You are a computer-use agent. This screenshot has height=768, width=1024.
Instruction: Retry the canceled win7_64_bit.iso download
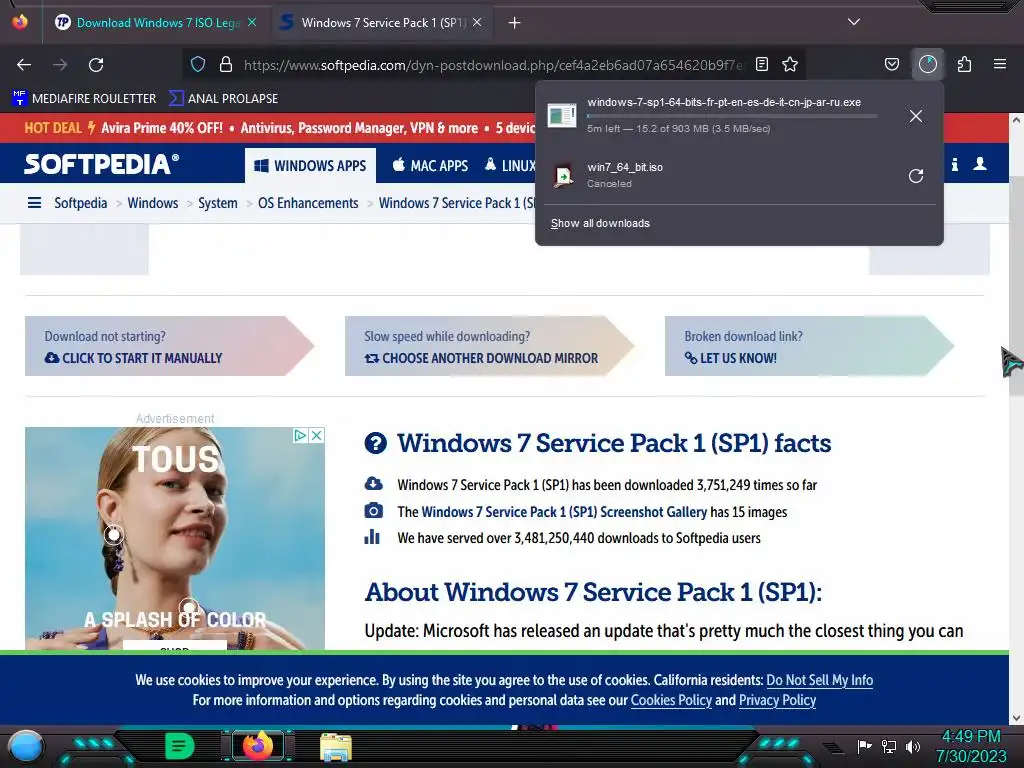[916, 176]
